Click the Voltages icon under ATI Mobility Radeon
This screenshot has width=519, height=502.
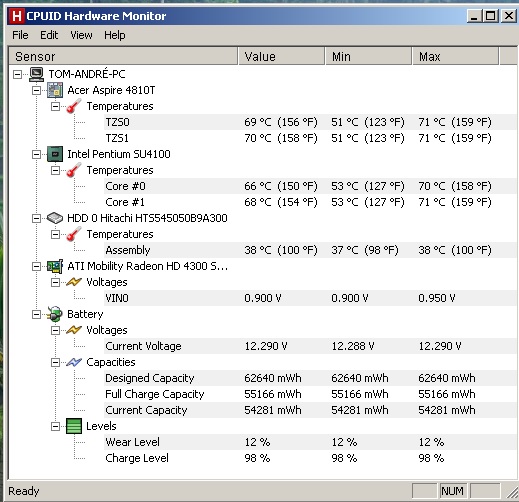point(74,282)
